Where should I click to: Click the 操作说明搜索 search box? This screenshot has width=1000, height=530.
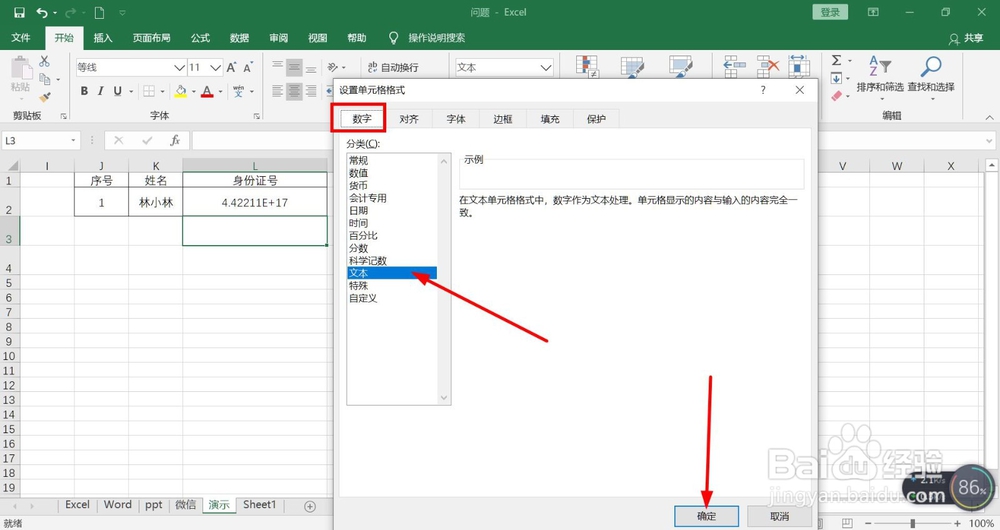click(x=436, y=38)
